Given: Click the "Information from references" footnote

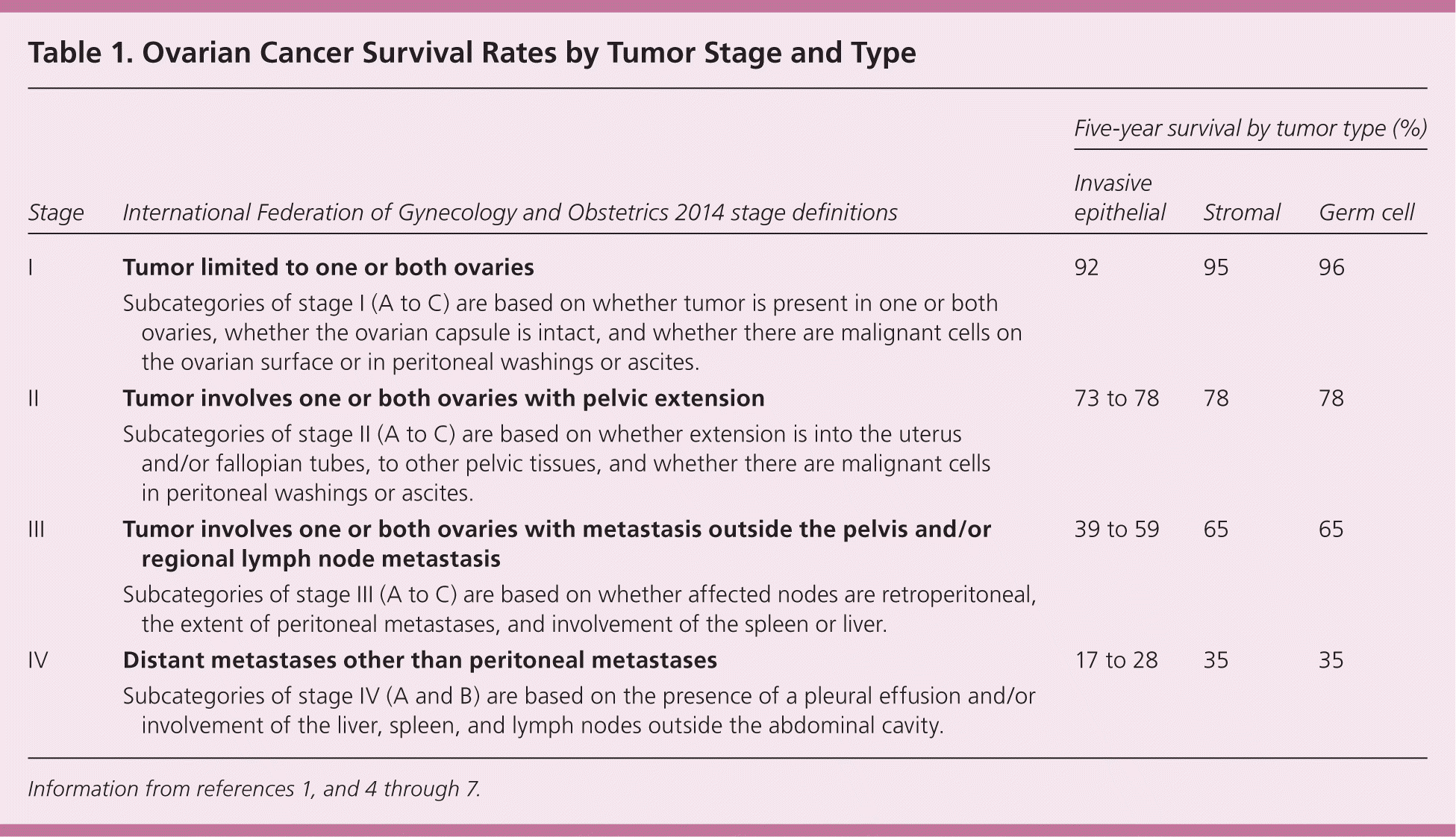Looking at the screenshot, I should 254,789.
